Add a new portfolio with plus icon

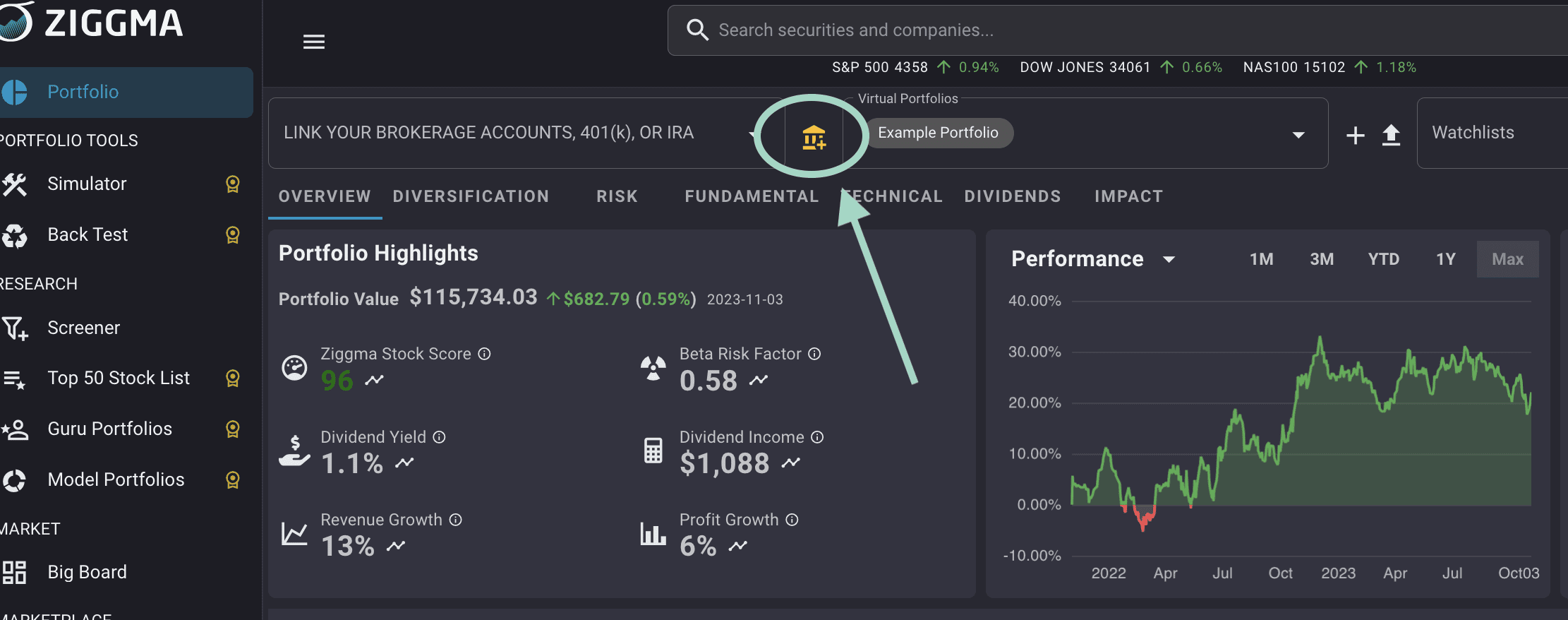(x=1355, y=135)
